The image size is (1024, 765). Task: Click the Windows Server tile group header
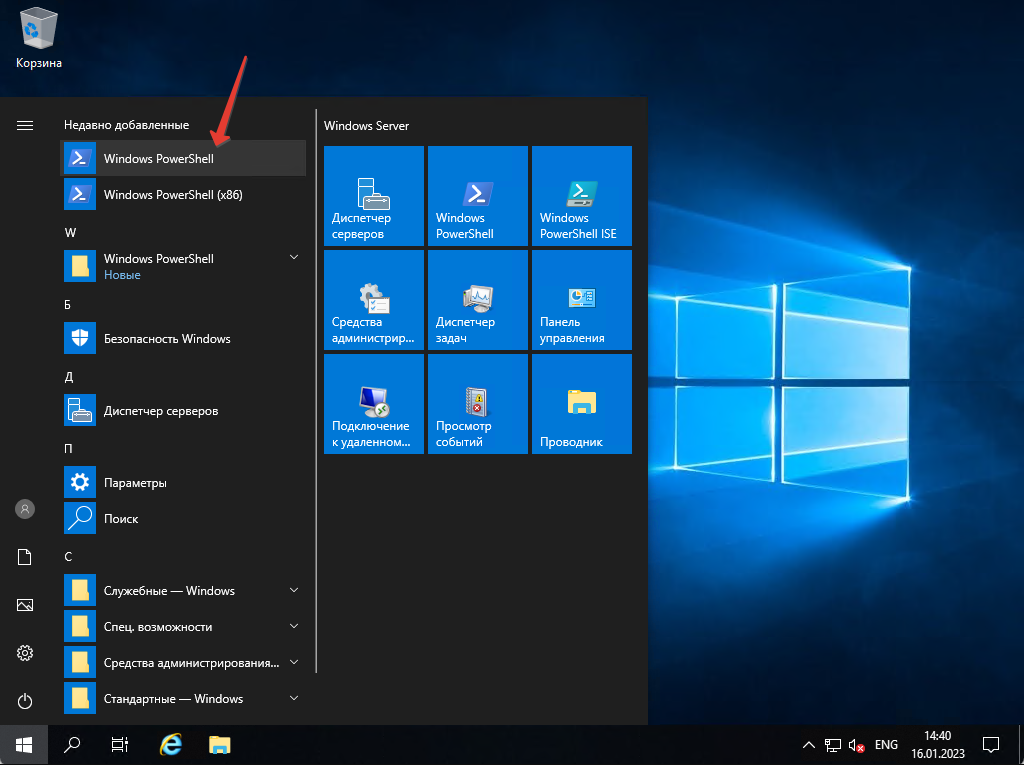[x=366, y=125]
